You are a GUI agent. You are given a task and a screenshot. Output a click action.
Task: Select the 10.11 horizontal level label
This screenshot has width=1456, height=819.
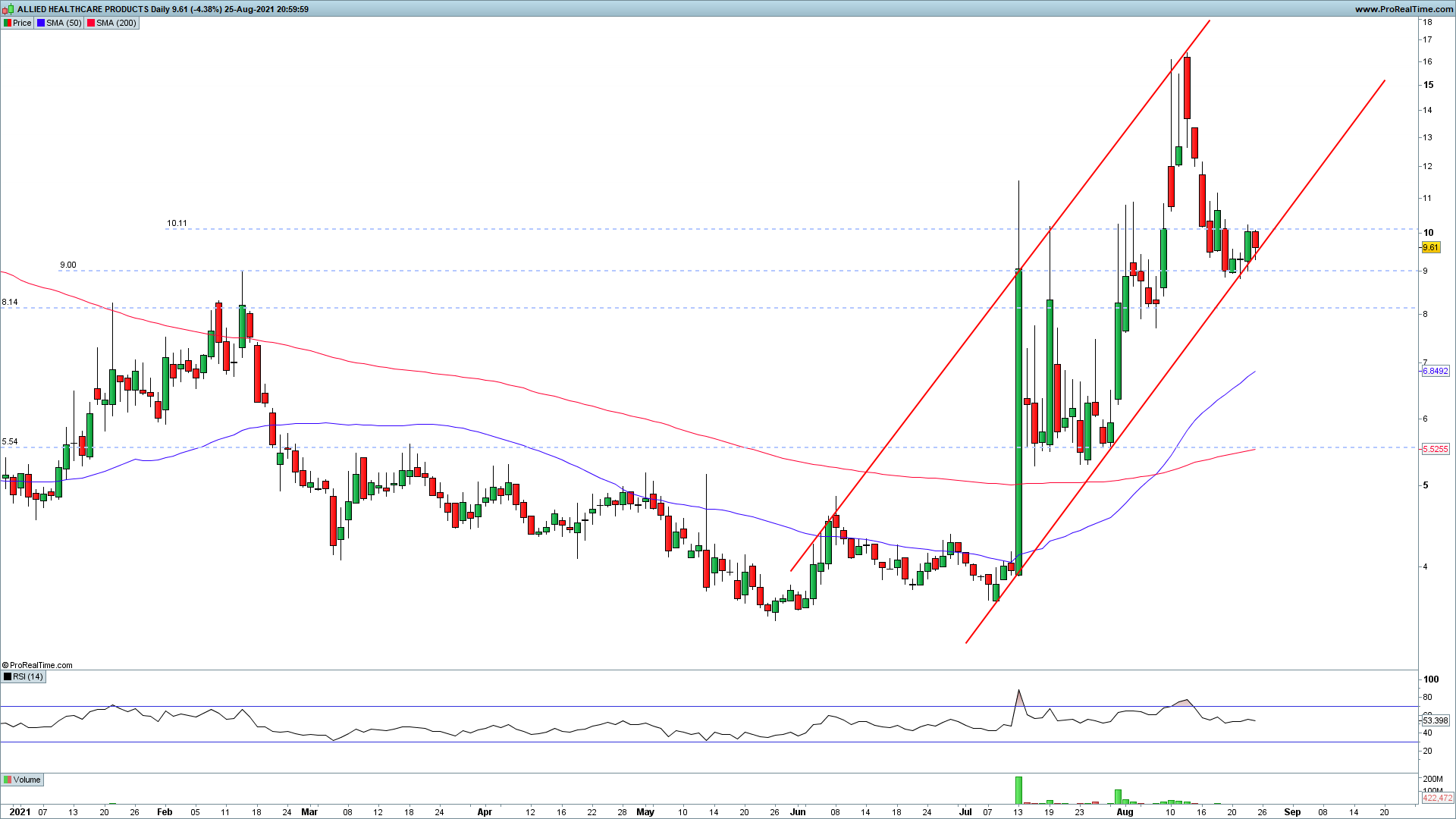[177, 224]
